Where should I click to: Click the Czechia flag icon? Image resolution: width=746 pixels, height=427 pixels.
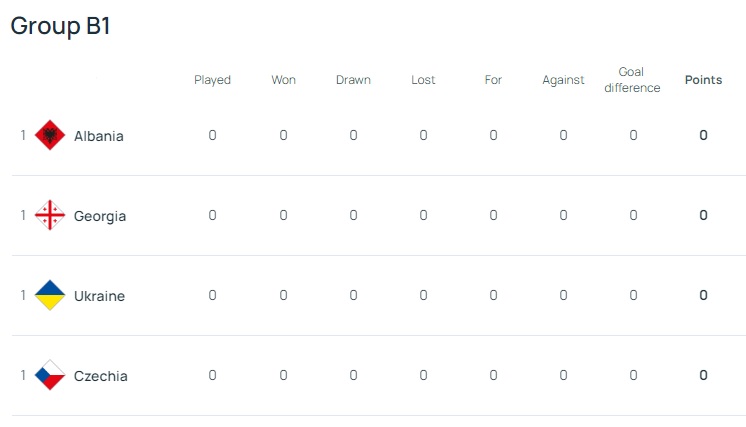coord(50,375)
